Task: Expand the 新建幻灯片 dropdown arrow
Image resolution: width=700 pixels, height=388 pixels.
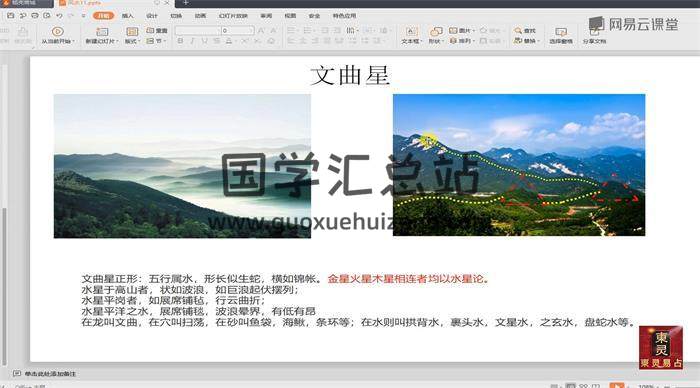Action: (x=117, y=42)
